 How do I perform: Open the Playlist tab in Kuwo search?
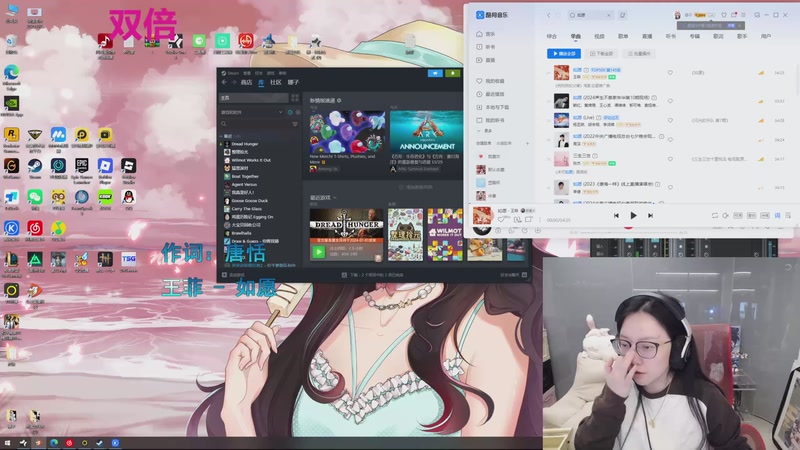tap(623, 36)
